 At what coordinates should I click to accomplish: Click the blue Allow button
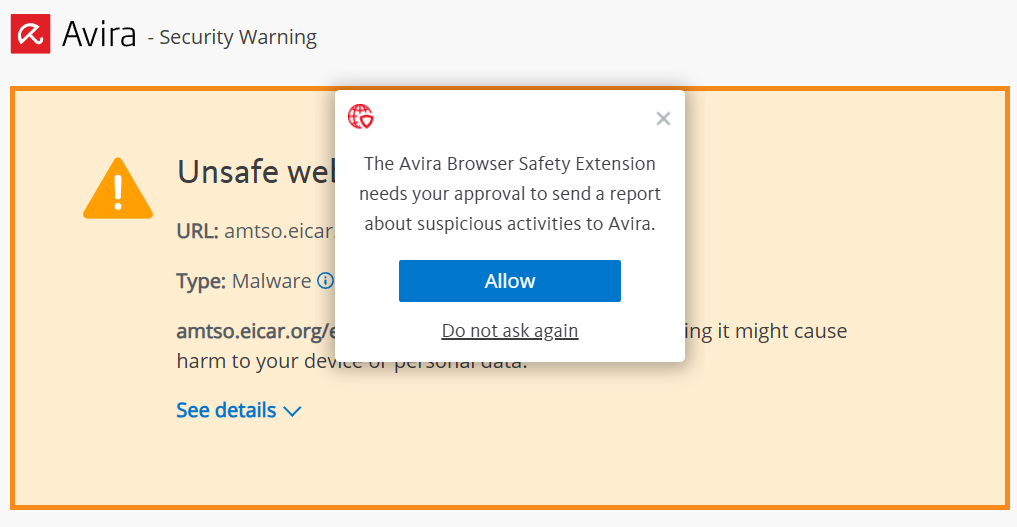[x=510, y=281]
